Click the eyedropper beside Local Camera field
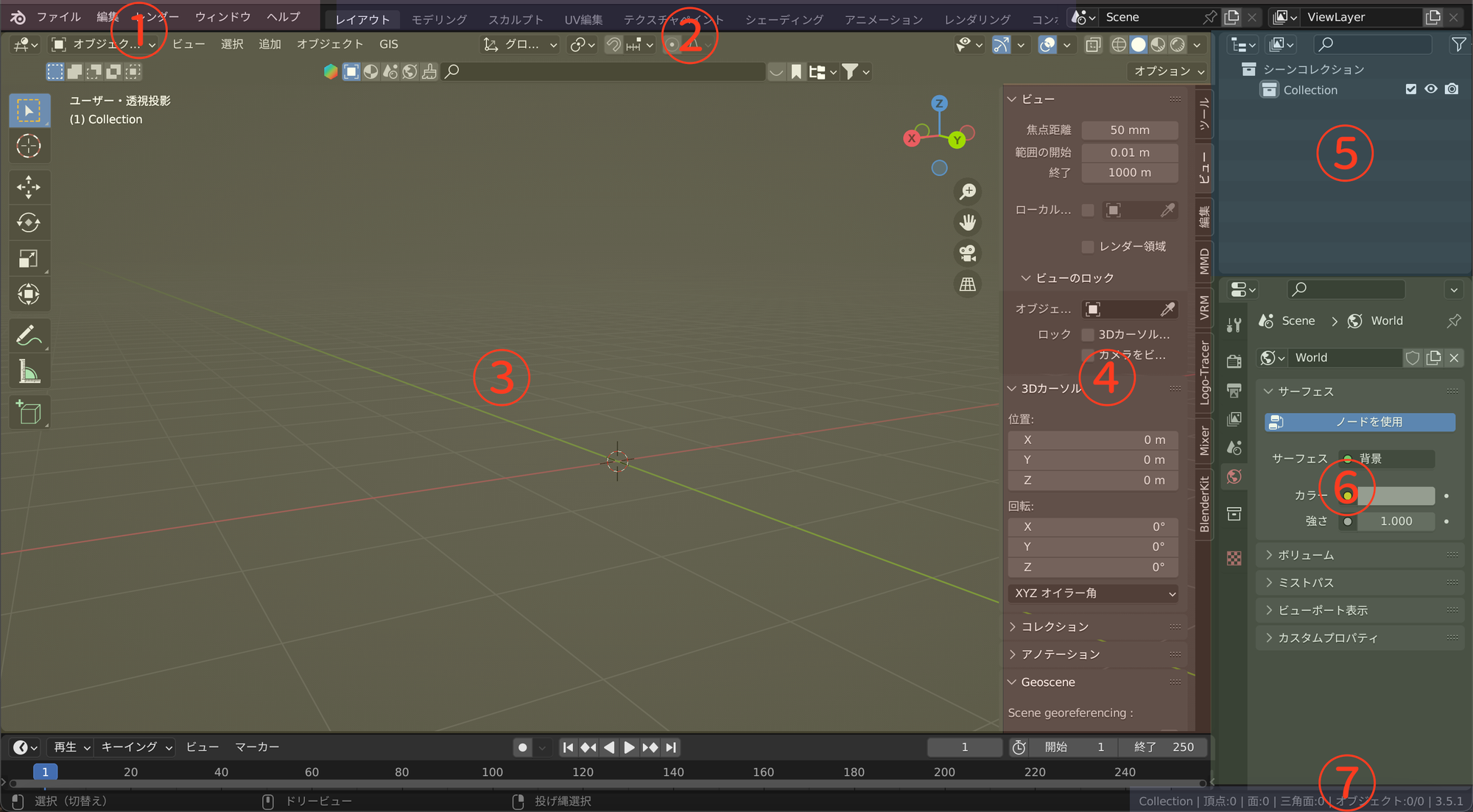 pyautogui.click(x=1168, y=210)
